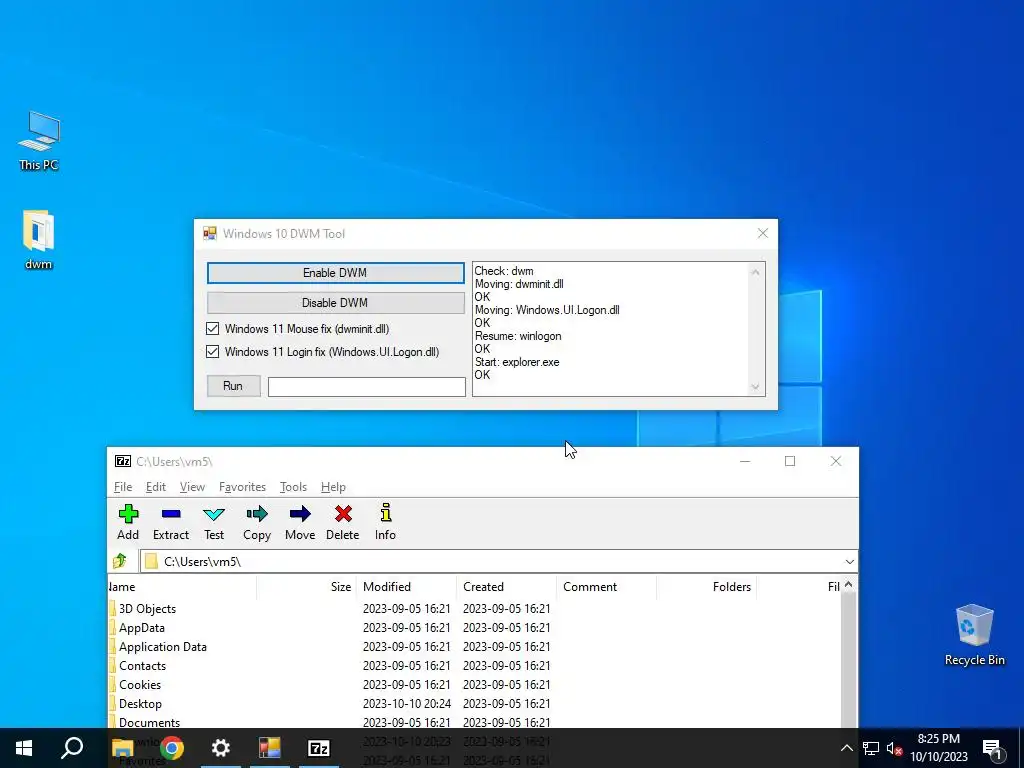Click the 'Start: explorer.exe' log line
The width and height of the screenshot is (1024, 768).
pos(517,362)
